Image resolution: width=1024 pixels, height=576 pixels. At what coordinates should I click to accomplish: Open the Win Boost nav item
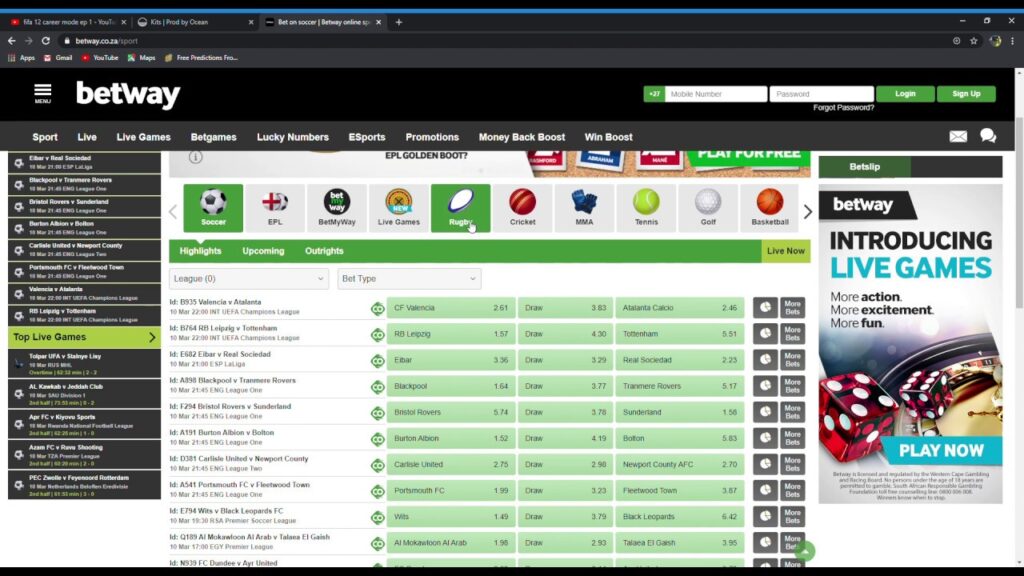[x=609, y=137]
